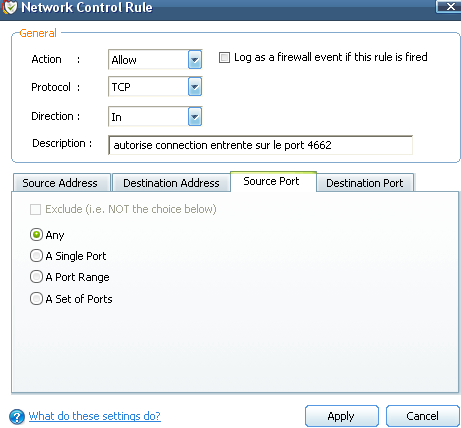
Task: Open the Destination Port tab
Action: click(x=365, y=183)
